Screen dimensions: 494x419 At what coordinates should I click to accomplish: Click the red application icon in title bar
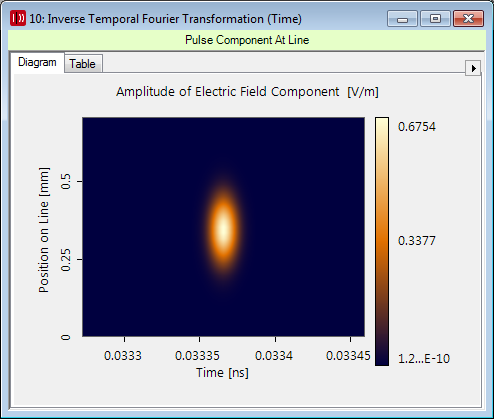18,18
